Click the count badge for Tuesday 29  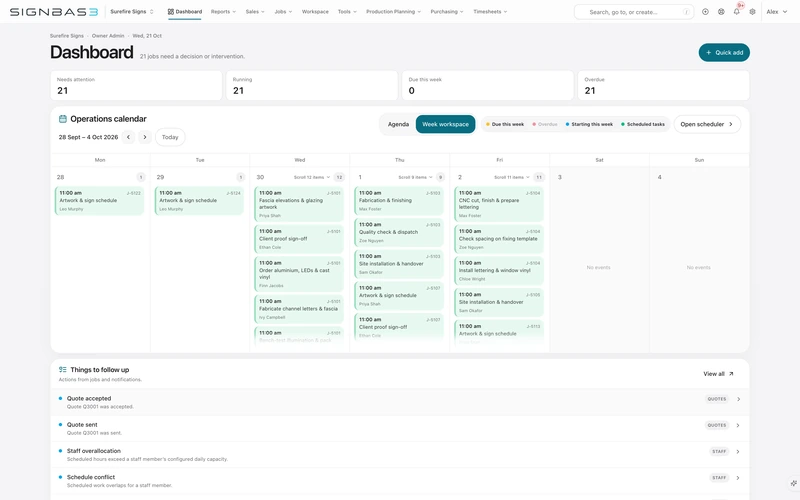[x=240, y=177]
